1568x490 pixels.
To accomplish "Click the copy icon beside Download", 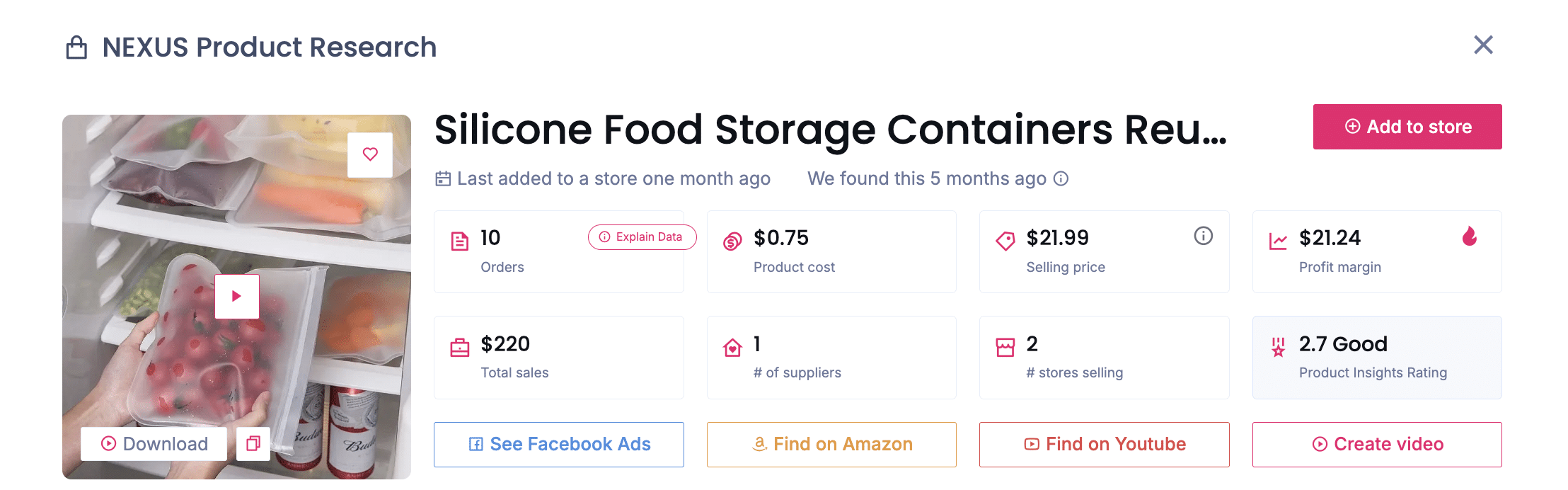I will tap(253, 444).
